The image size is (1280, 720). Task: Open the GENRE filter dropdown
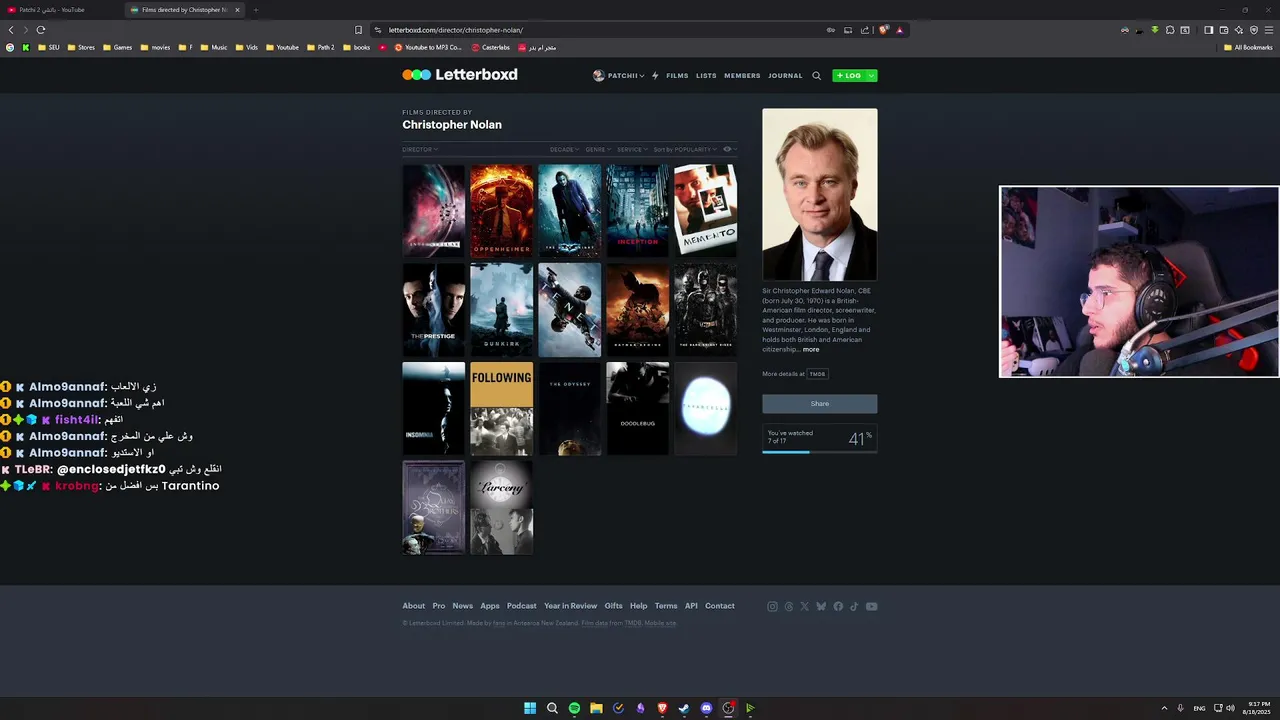[x=598, y=149]
